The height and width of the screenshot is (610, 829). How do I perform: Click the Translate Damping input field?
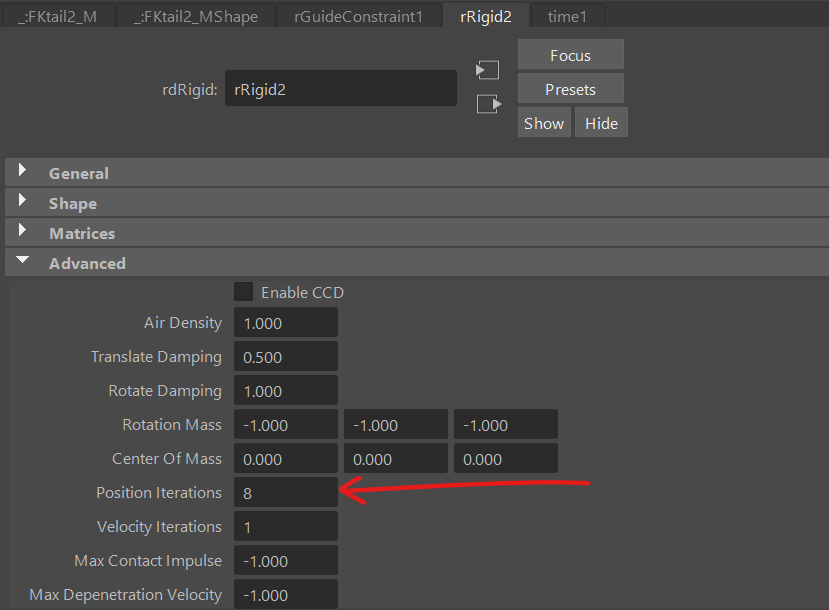click(285, 357)
